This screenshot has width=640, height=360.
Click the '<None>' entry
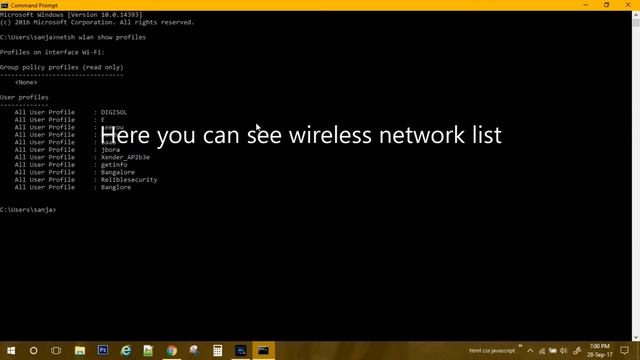[x=26, y=82]
